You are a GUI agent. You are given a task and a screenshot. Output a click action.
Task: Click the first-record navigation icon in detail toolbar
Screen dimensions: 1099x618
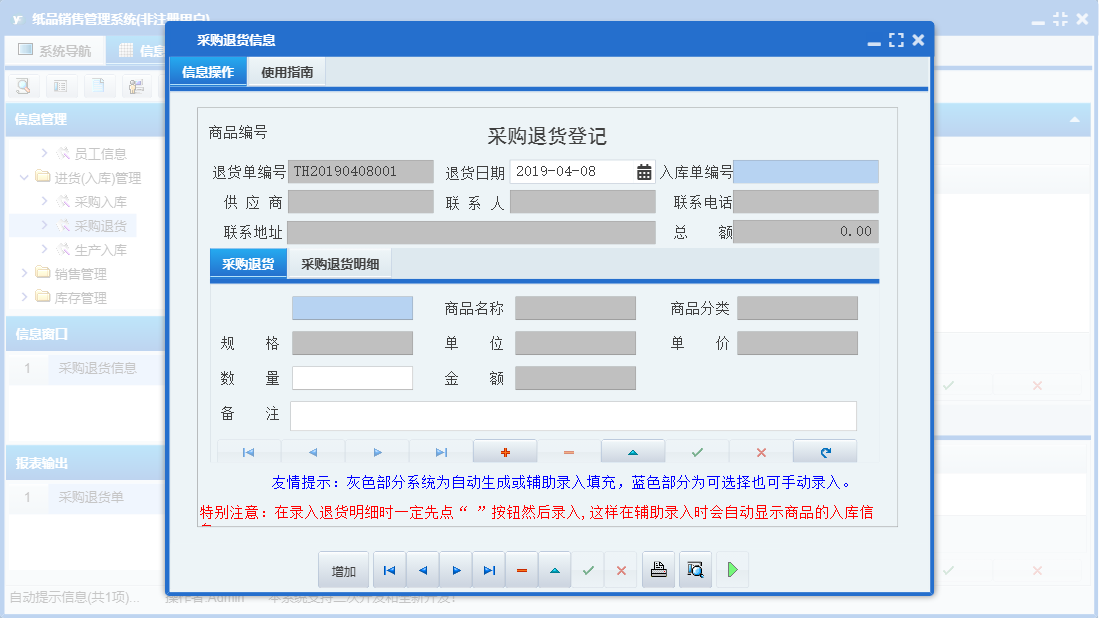[x=247, y=451]
